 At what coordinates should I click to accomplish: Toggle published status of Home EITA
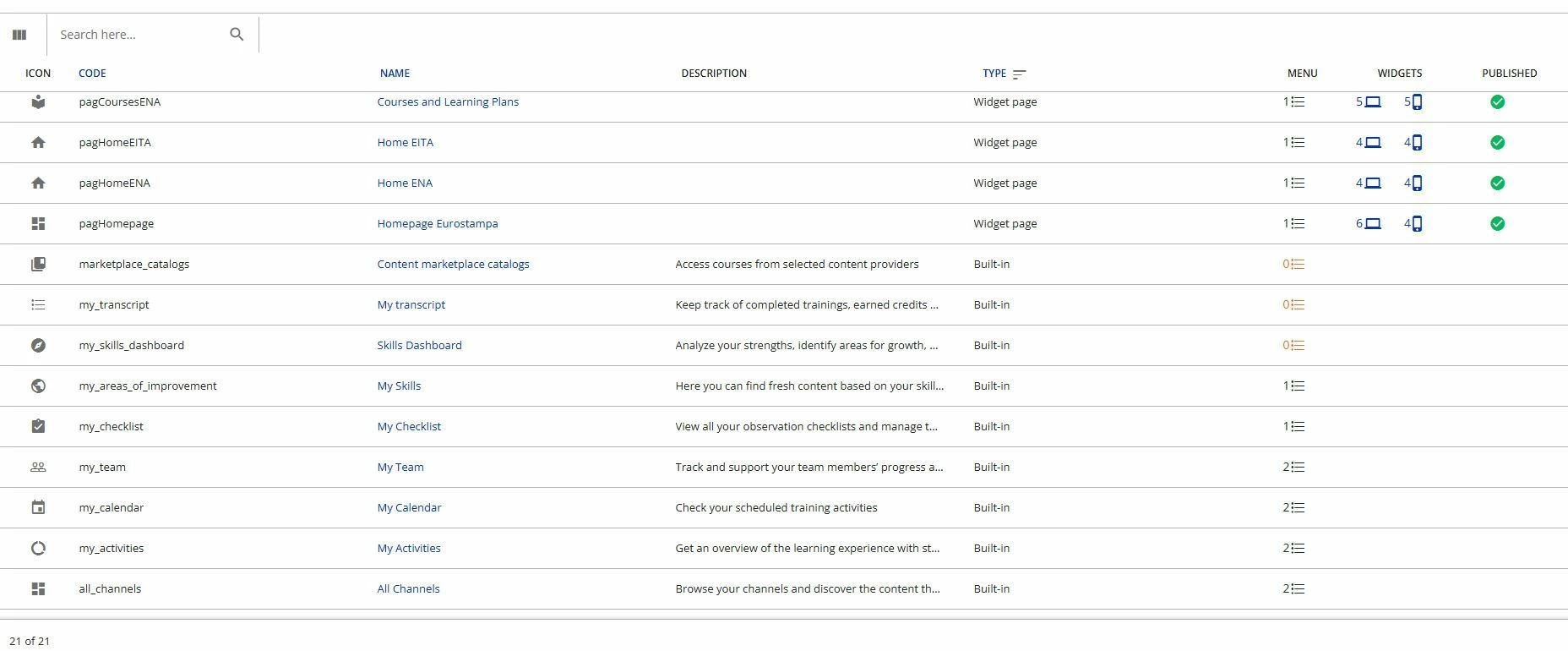tap(1497, 142)
